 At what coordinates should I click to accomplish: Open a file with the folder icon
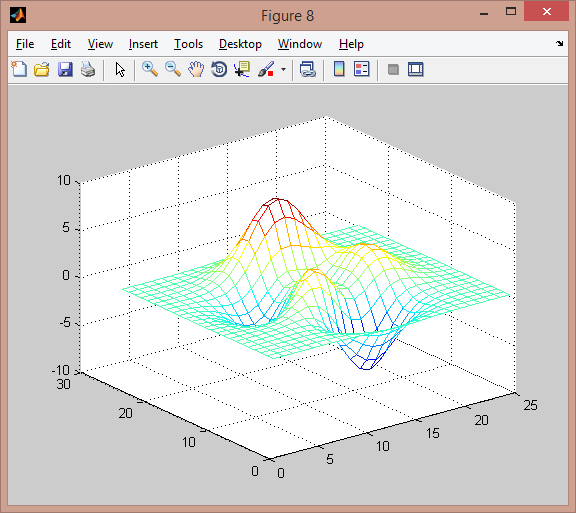tap(42, 69)
